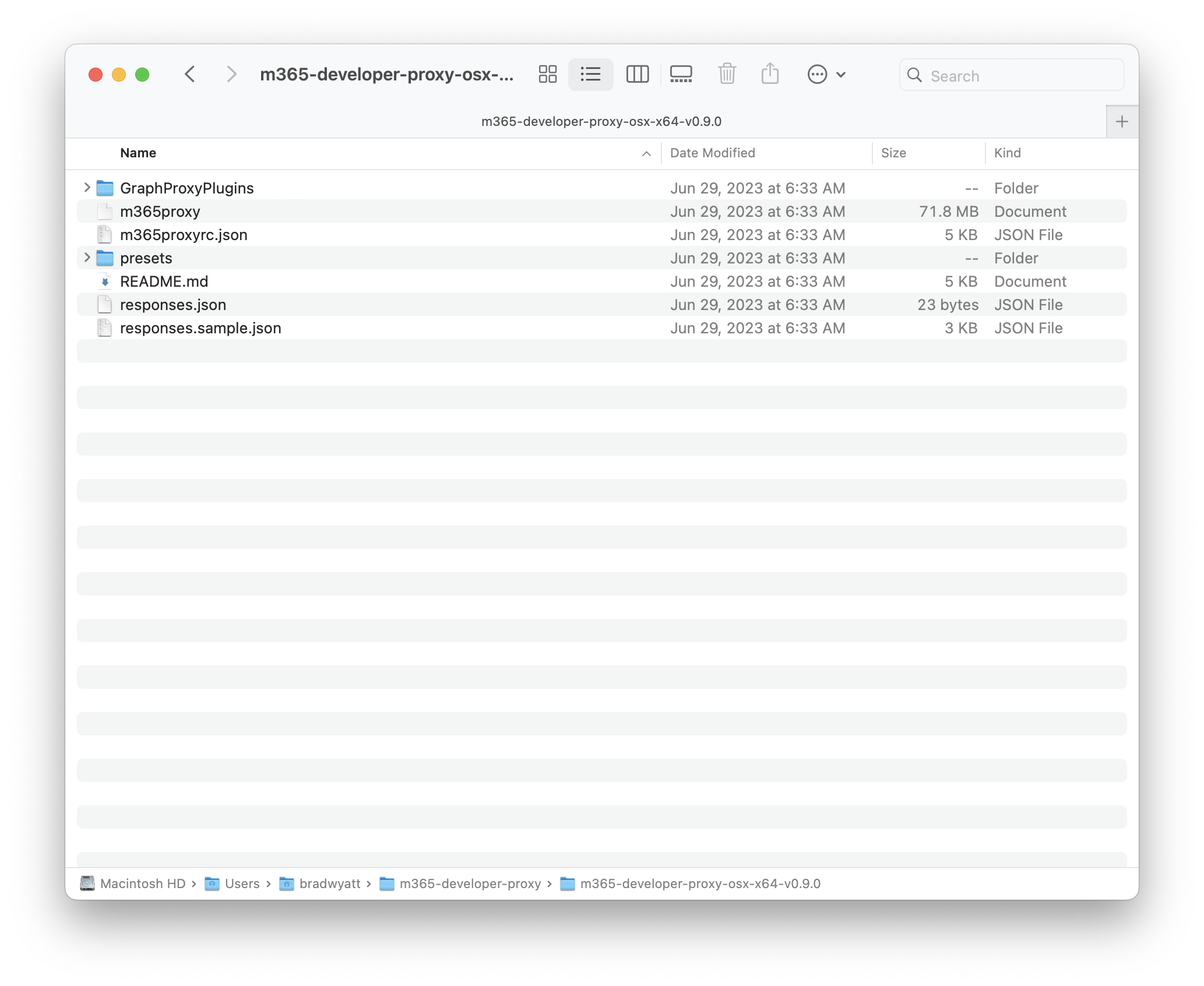Select the GraphProxyPlugins folder icon
This screenshot has width=1204, height=986.
pos(105,188)
